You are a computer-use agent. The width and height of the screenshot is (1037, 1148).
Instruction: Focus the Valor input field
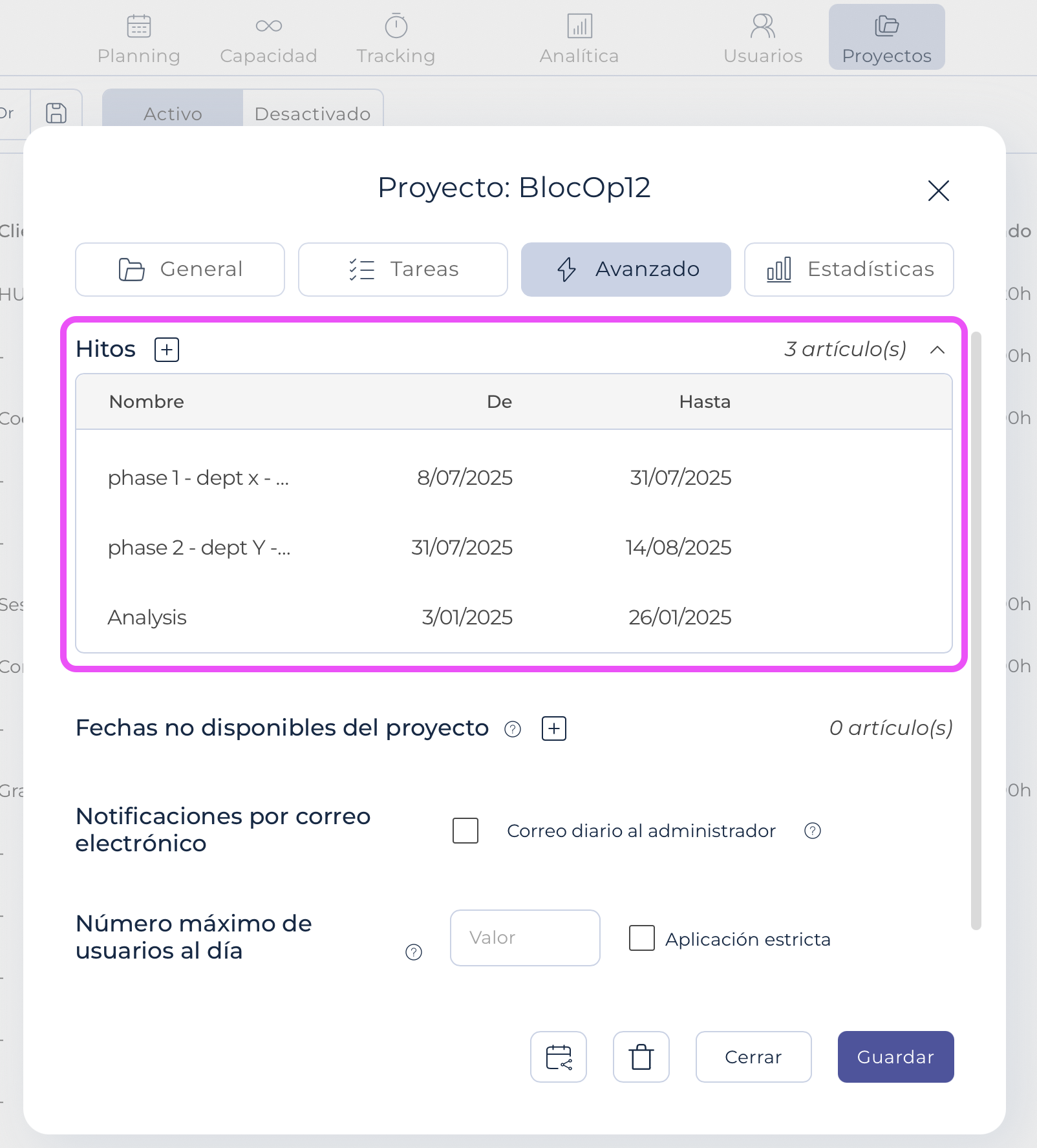click(x=525, y=938)
